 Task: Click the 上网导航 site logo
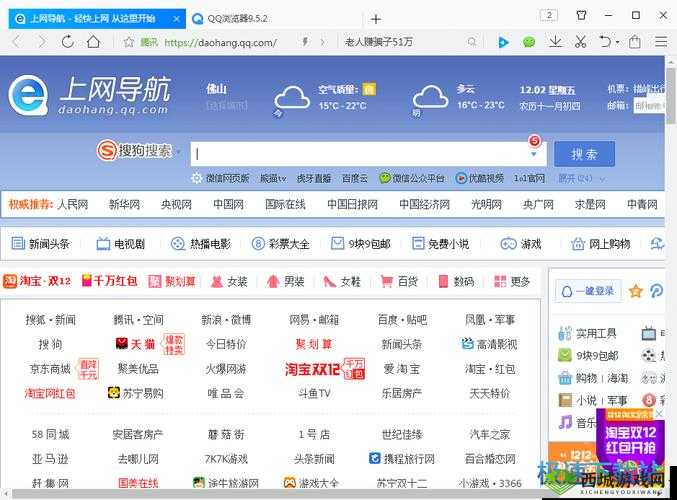(89, 96)
